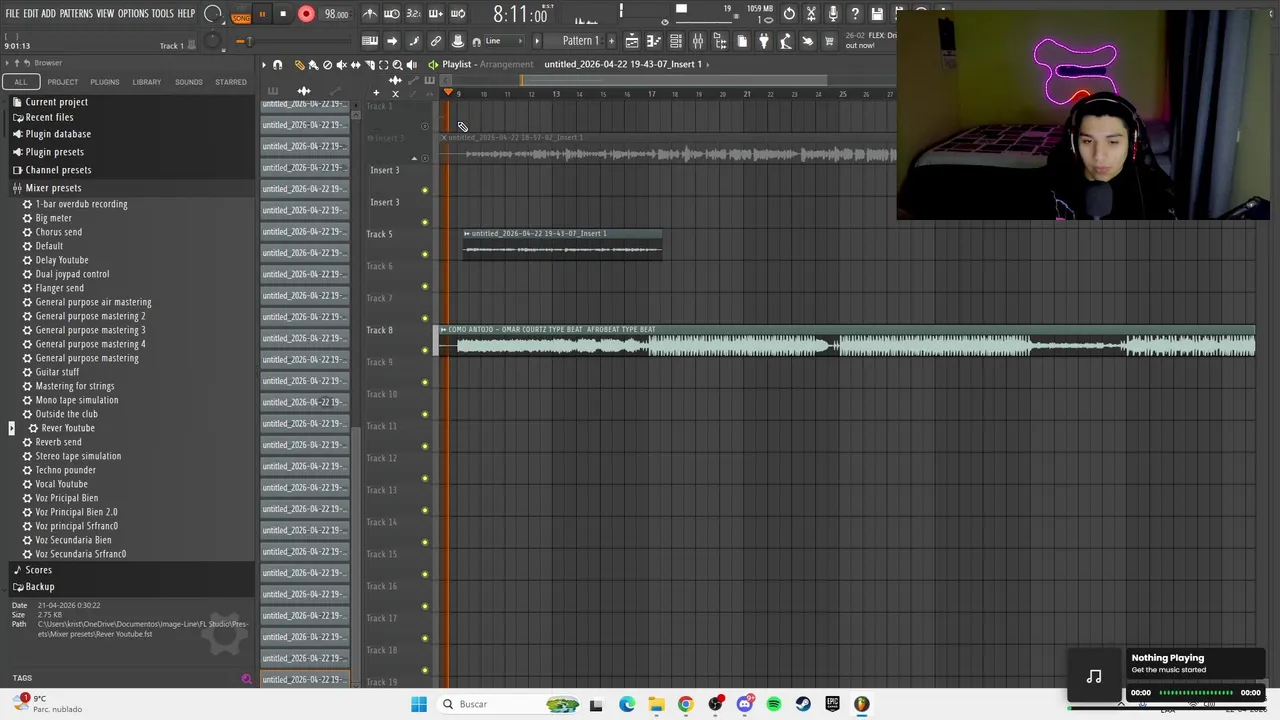Select the playlist Slice tool
Image resolution: width=1280 pixels, height=720 pixels.
(369, 64)
